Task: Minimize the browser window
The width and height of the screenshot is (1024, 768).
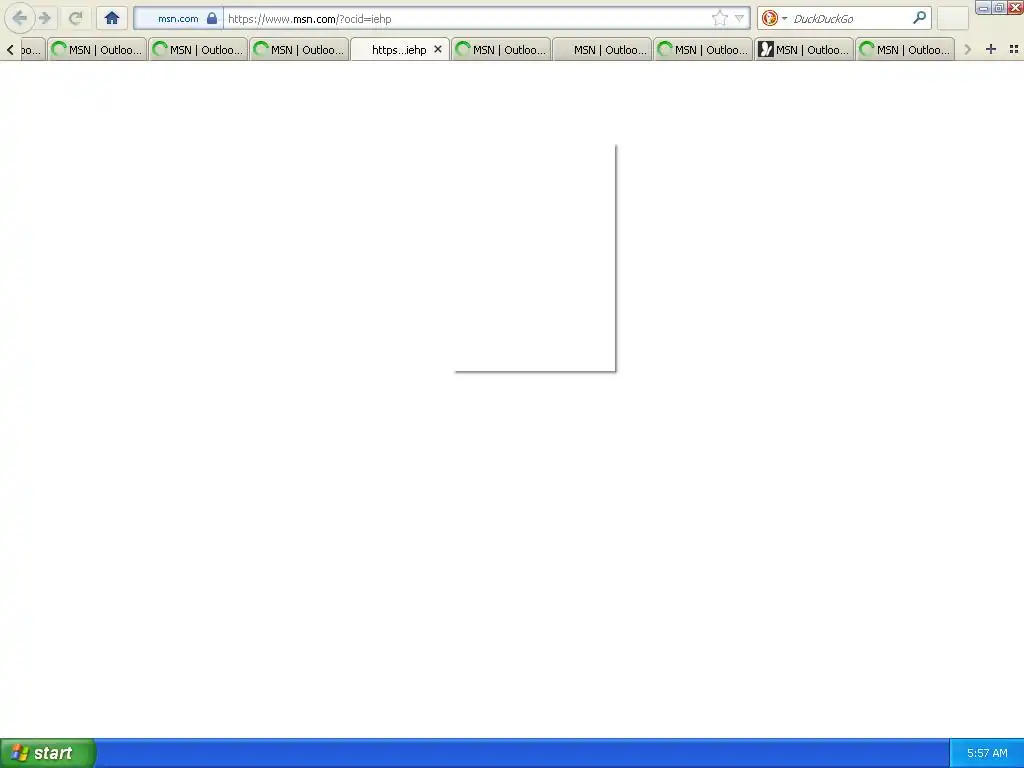Action: pyautogui.click(x=983, y=8)
